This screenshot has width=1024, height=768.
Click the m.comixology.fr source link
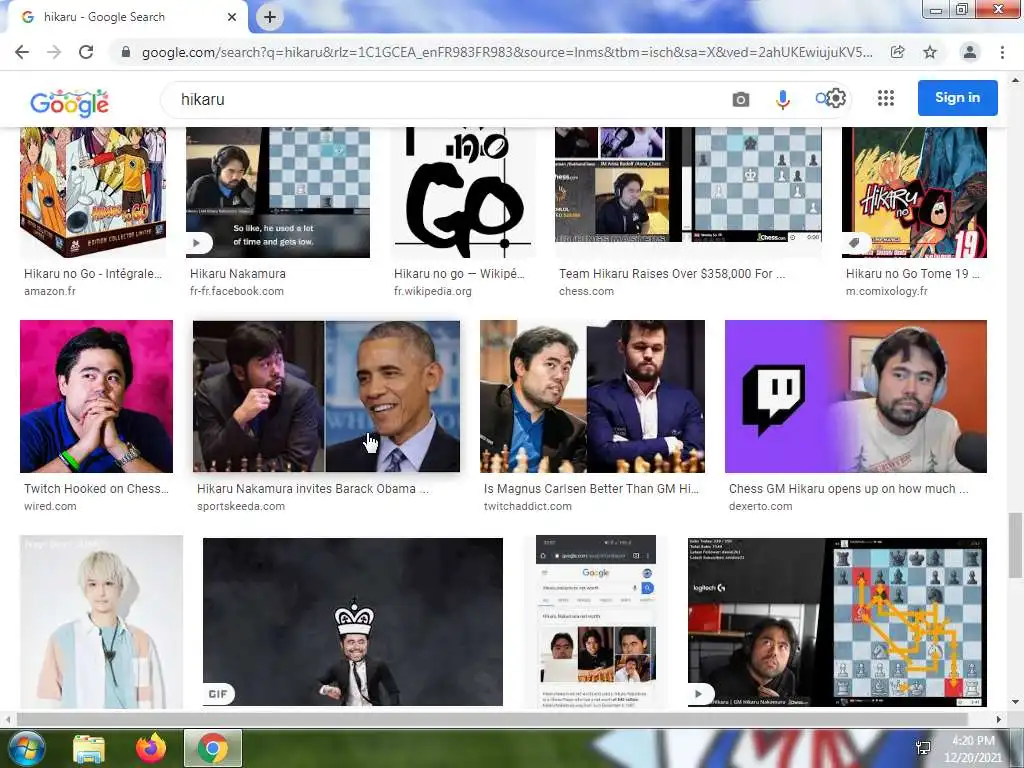click(x=887, y=291)
